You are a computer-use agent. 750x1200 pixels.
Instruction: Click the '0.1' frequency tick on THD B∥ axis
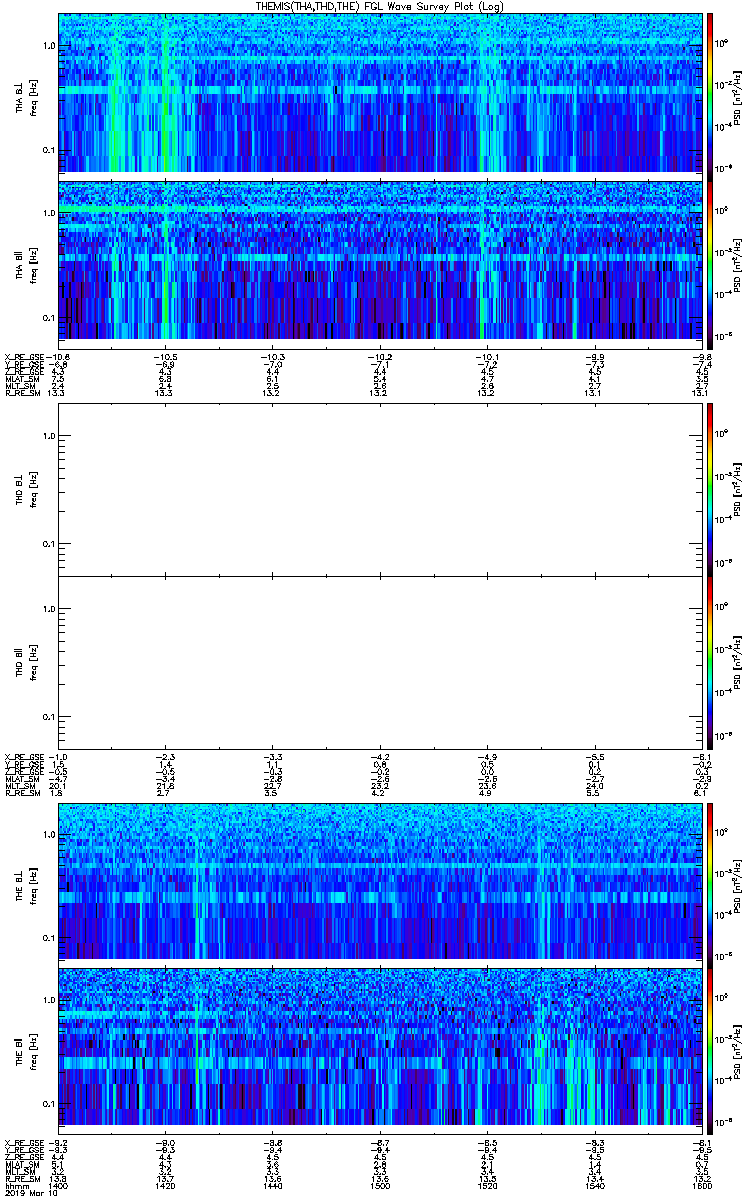pyautogui.click(x=49, y=718)
